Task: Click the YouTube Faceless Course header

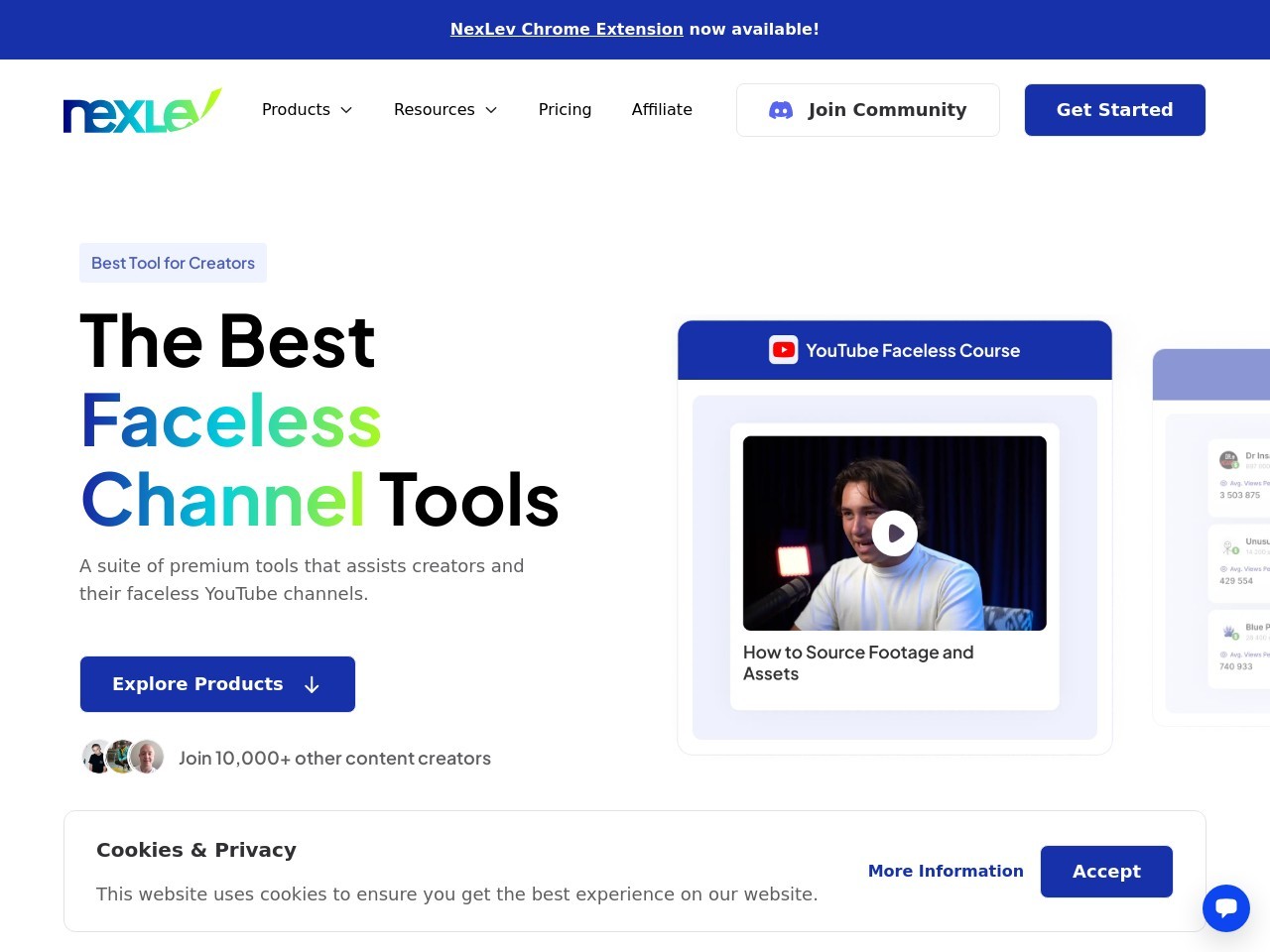Action: click(895, 350)
